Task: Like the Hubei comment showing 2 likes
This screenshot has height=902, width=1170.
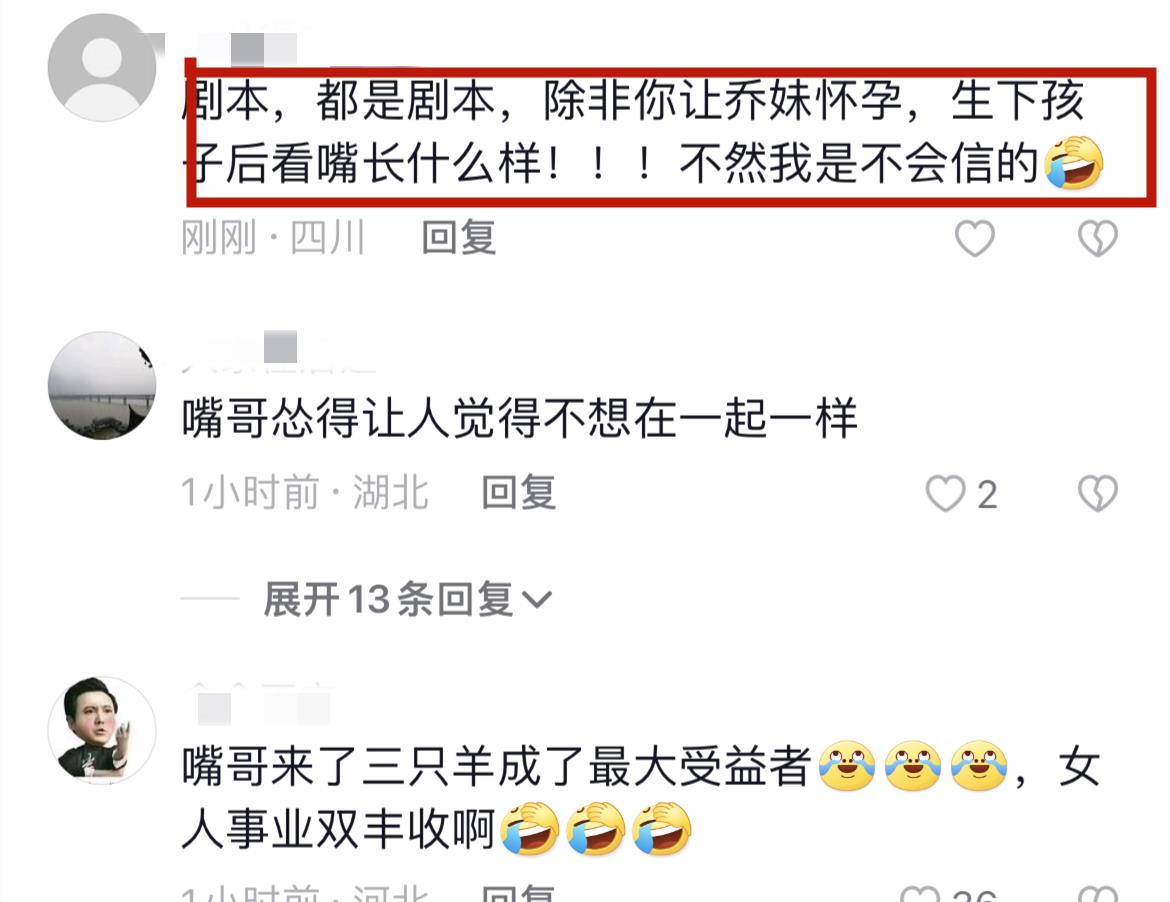Action: coord(945,494)
